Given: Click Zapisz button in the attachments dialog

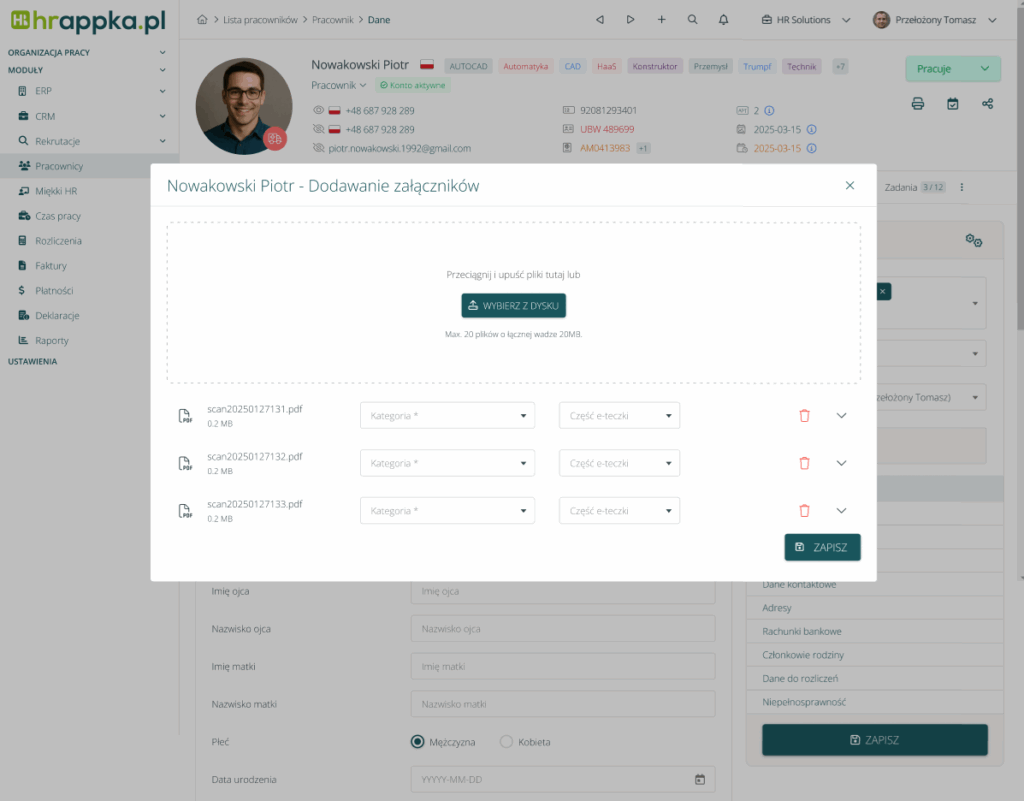Looking at the screenshot, I should (x=822, y=547).
